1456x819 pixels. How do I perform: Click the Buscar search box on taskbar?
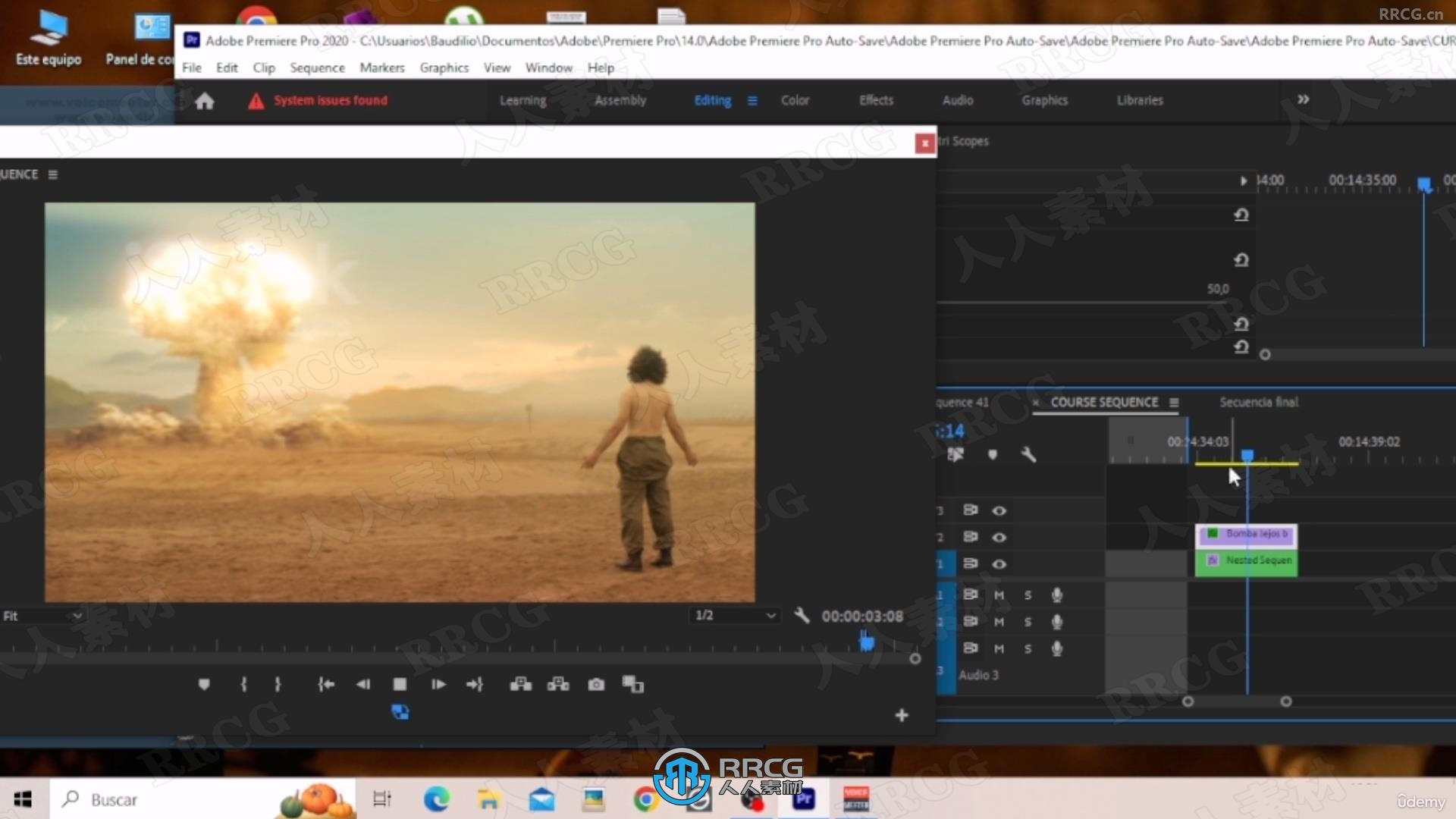[202, 799]
